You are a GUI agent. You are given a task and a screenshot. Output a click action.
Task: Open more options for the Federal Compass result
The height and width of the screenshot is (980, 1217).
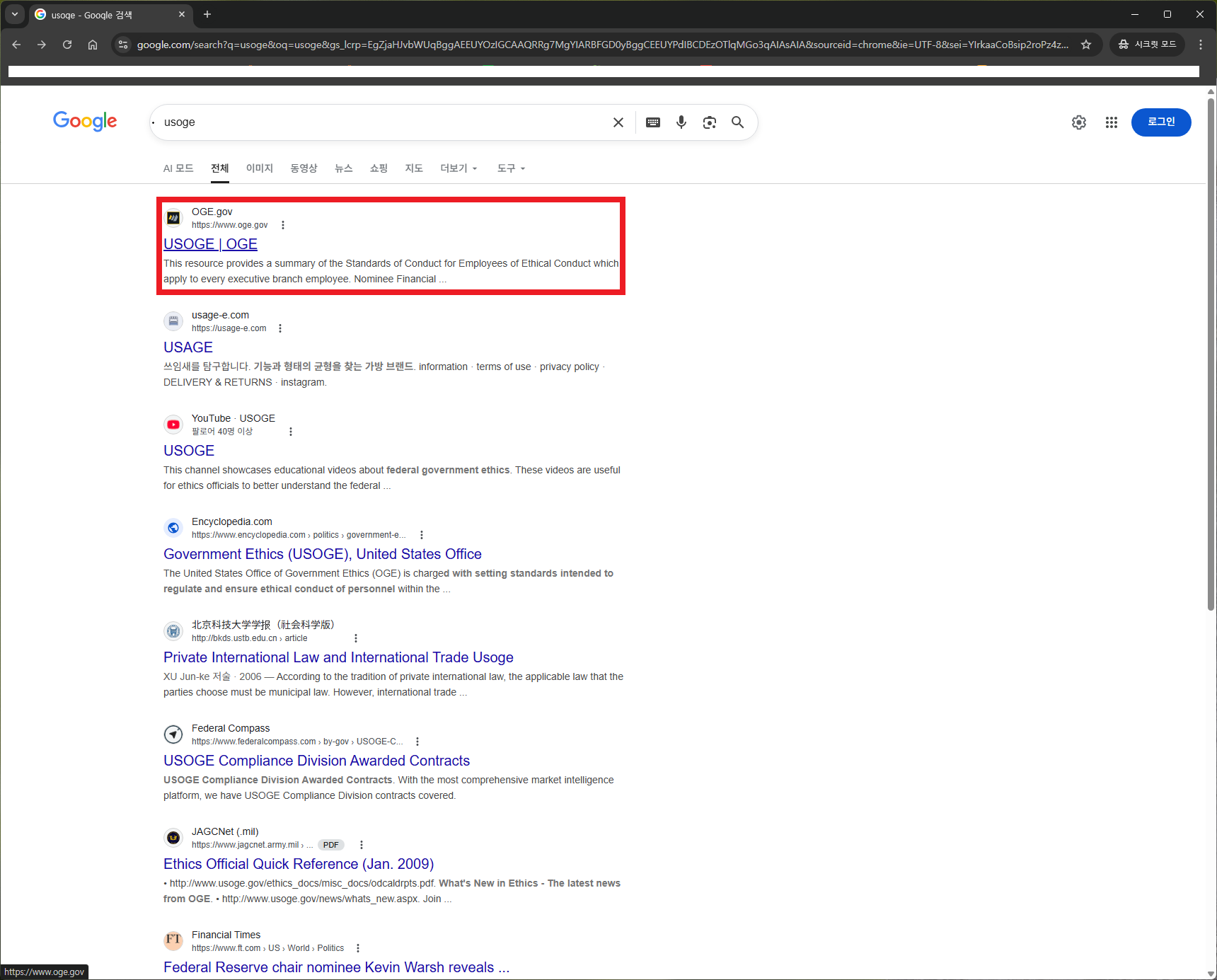pyautogui.click(x=417, y=742)
